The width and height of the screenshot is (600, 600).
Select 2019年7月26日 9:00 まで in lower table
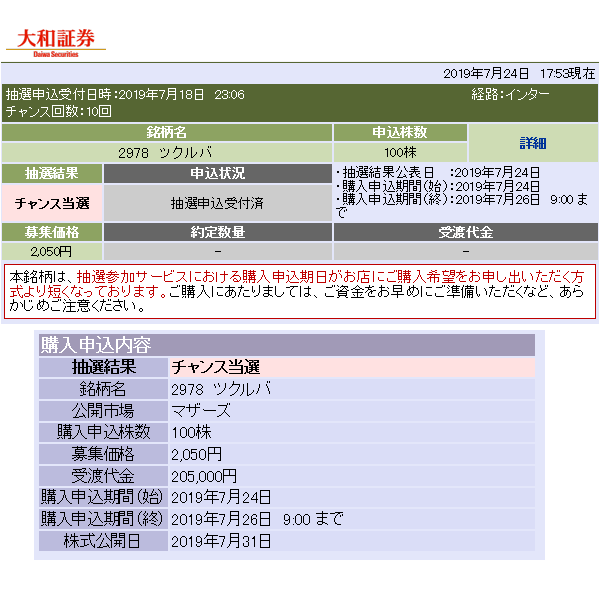tap(352, 519)
